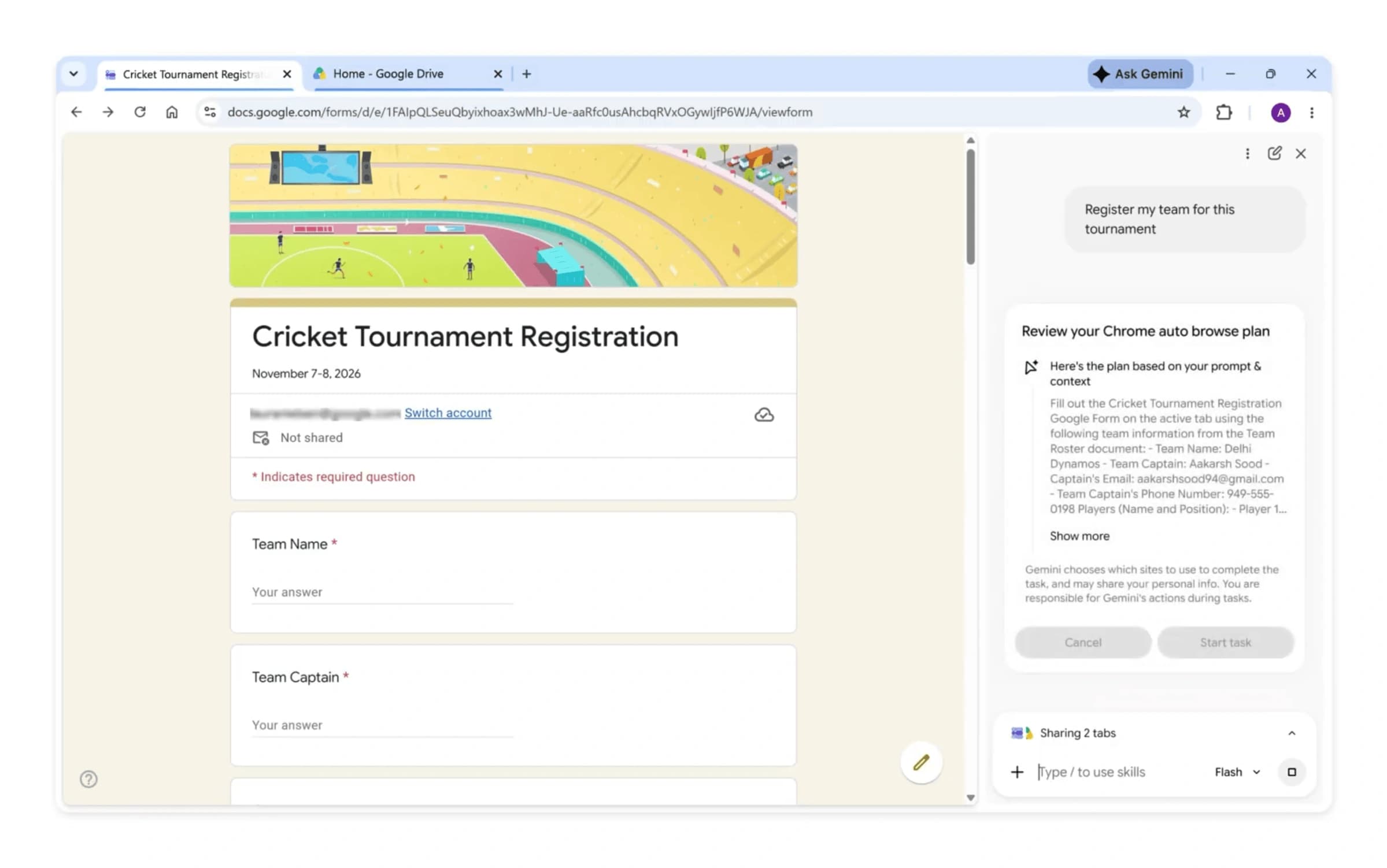The width and height of the screenshot is (1387, 868).
Task: Start a new chat in Gemini panel
Action: 1274,153
